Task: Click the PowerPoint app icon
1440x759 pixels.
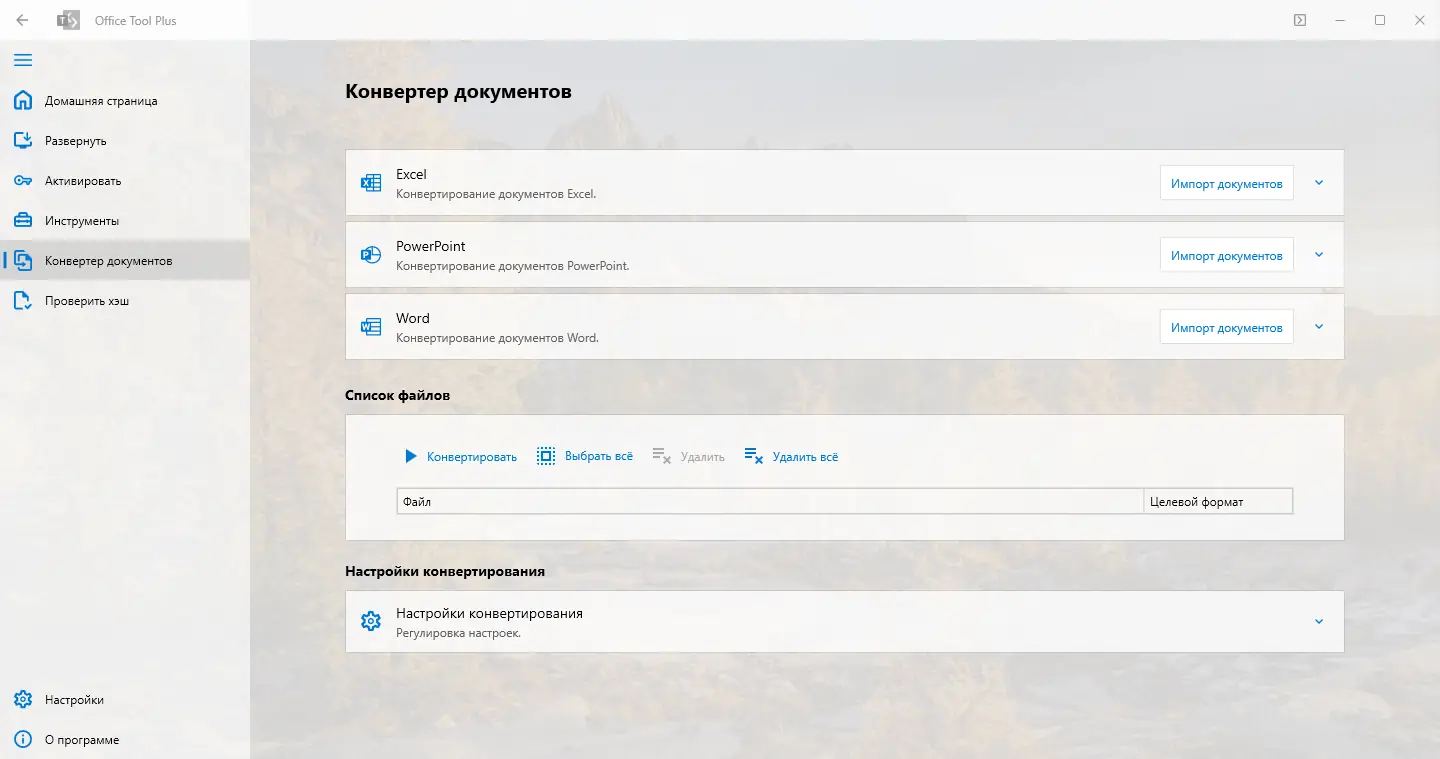Action: point(371,254)
